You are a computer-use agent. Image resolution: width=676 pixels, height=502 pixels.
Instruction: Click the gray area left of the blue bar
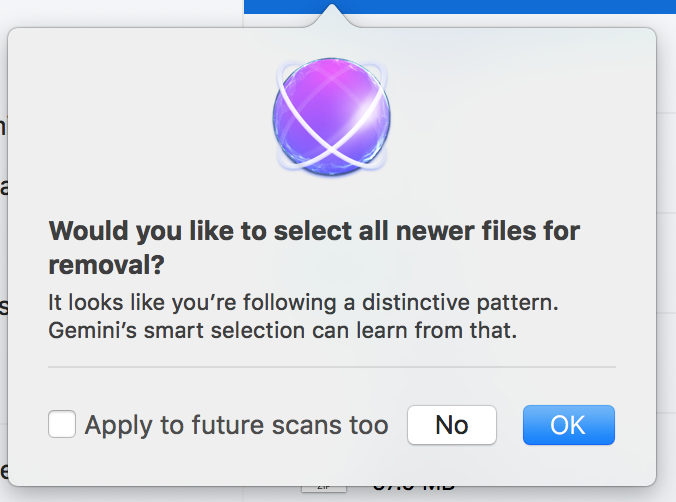click(122, 12)
